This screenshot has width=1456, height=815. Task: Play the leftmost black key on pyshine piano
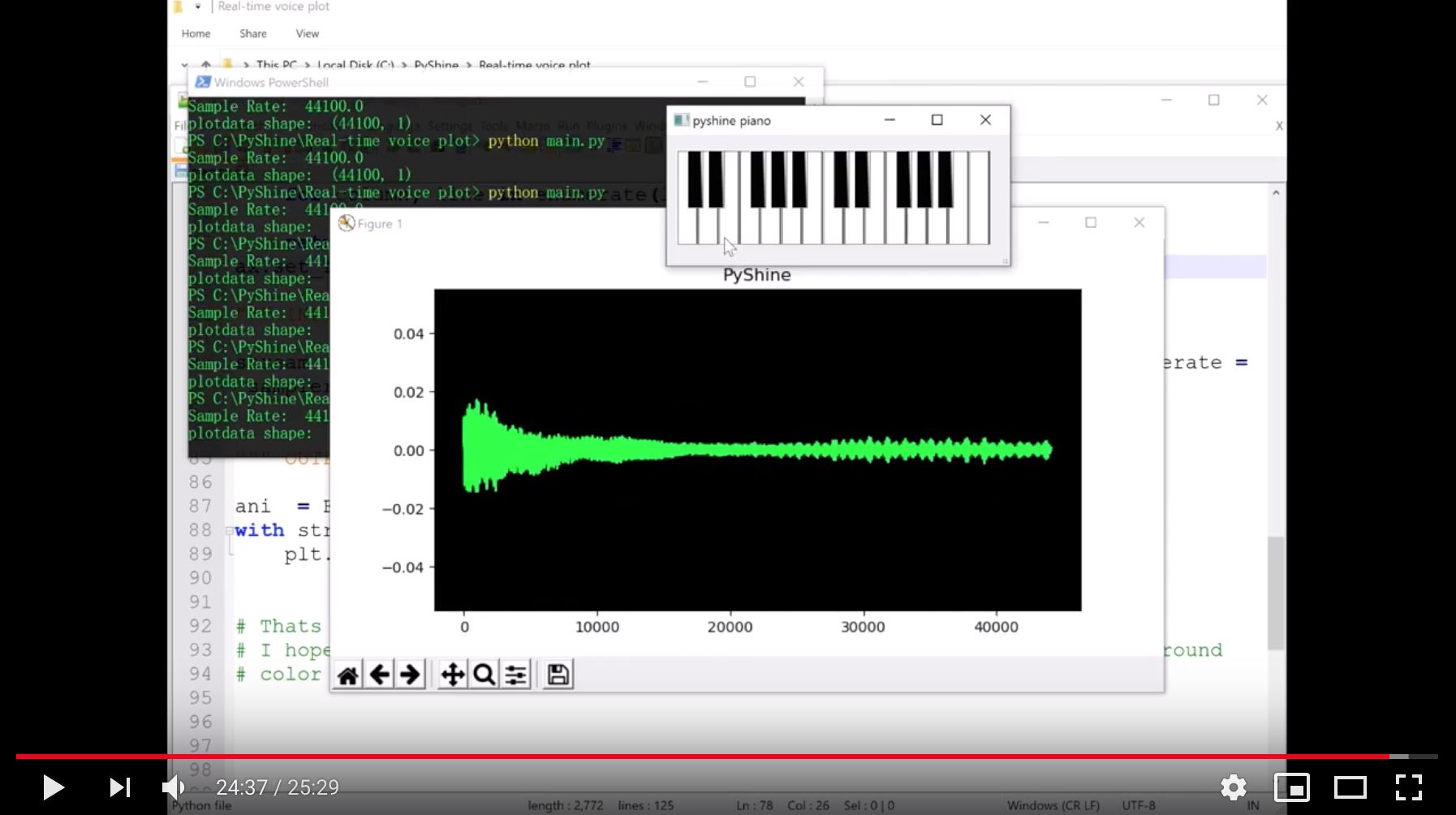click(x=696, y=179)
